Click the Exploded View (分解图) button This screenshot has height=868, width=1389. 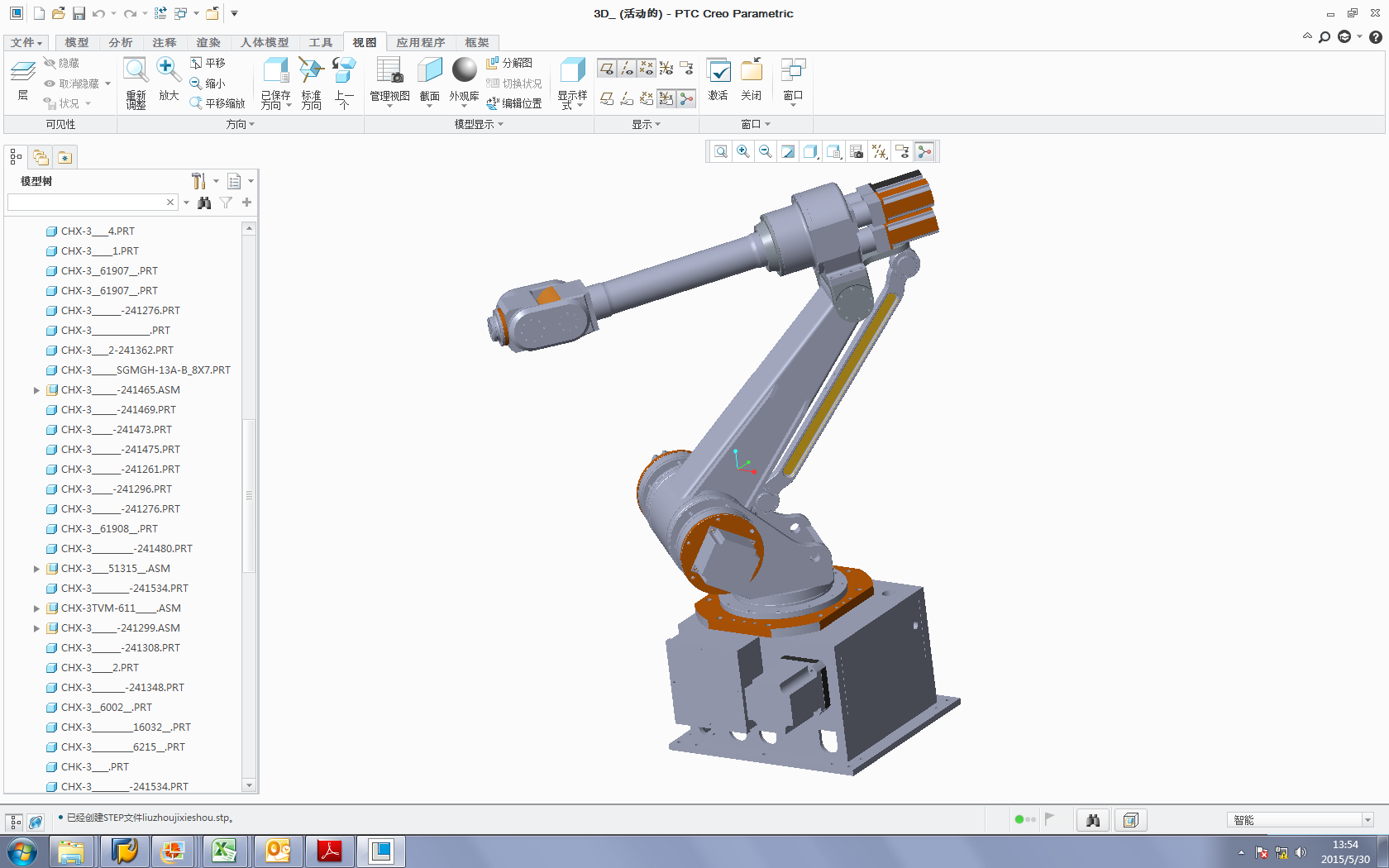(510, 63)
